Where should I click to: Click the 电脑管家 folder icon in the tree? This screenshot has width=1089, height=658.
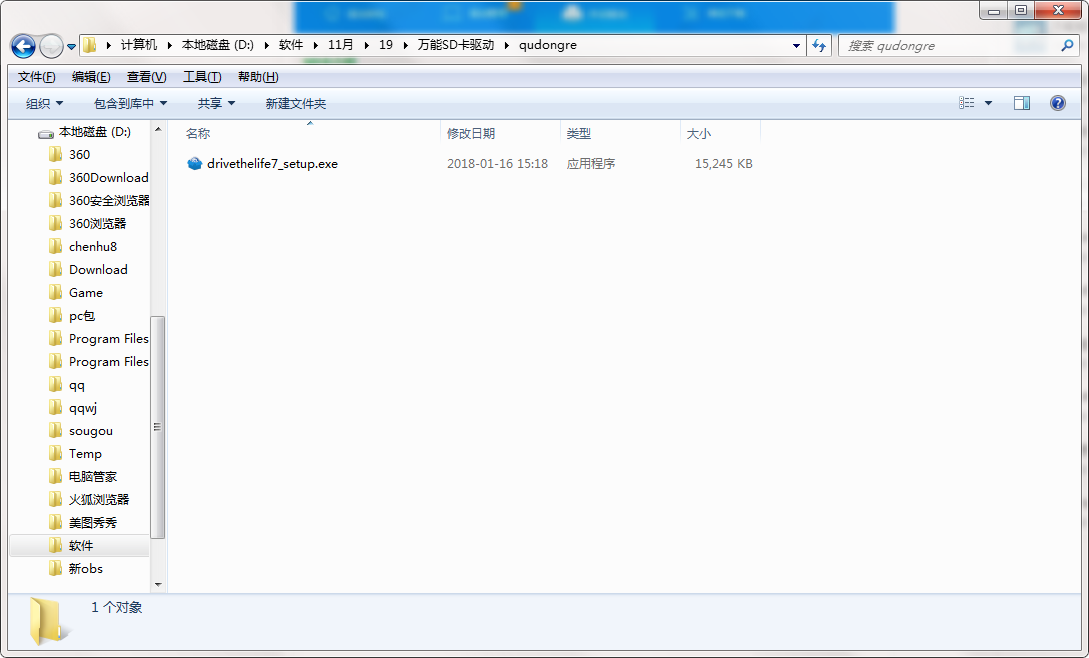click(56, 476)
